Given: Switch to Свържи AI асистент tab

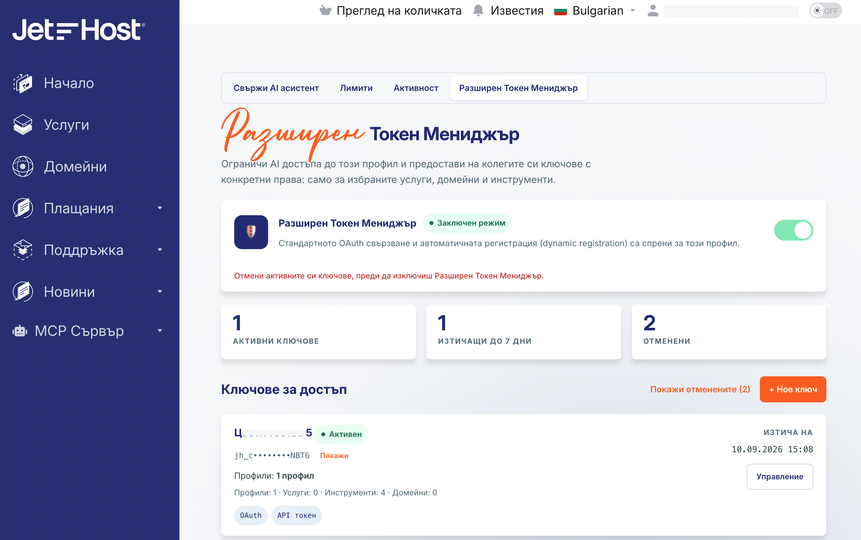Looking at the screenshot, I should 276,88.
